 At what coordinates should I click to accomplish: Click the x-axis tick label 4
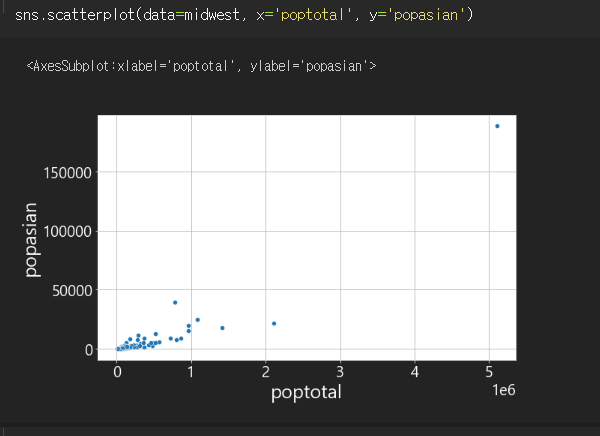pyautogui.click(x=415, y=372)
